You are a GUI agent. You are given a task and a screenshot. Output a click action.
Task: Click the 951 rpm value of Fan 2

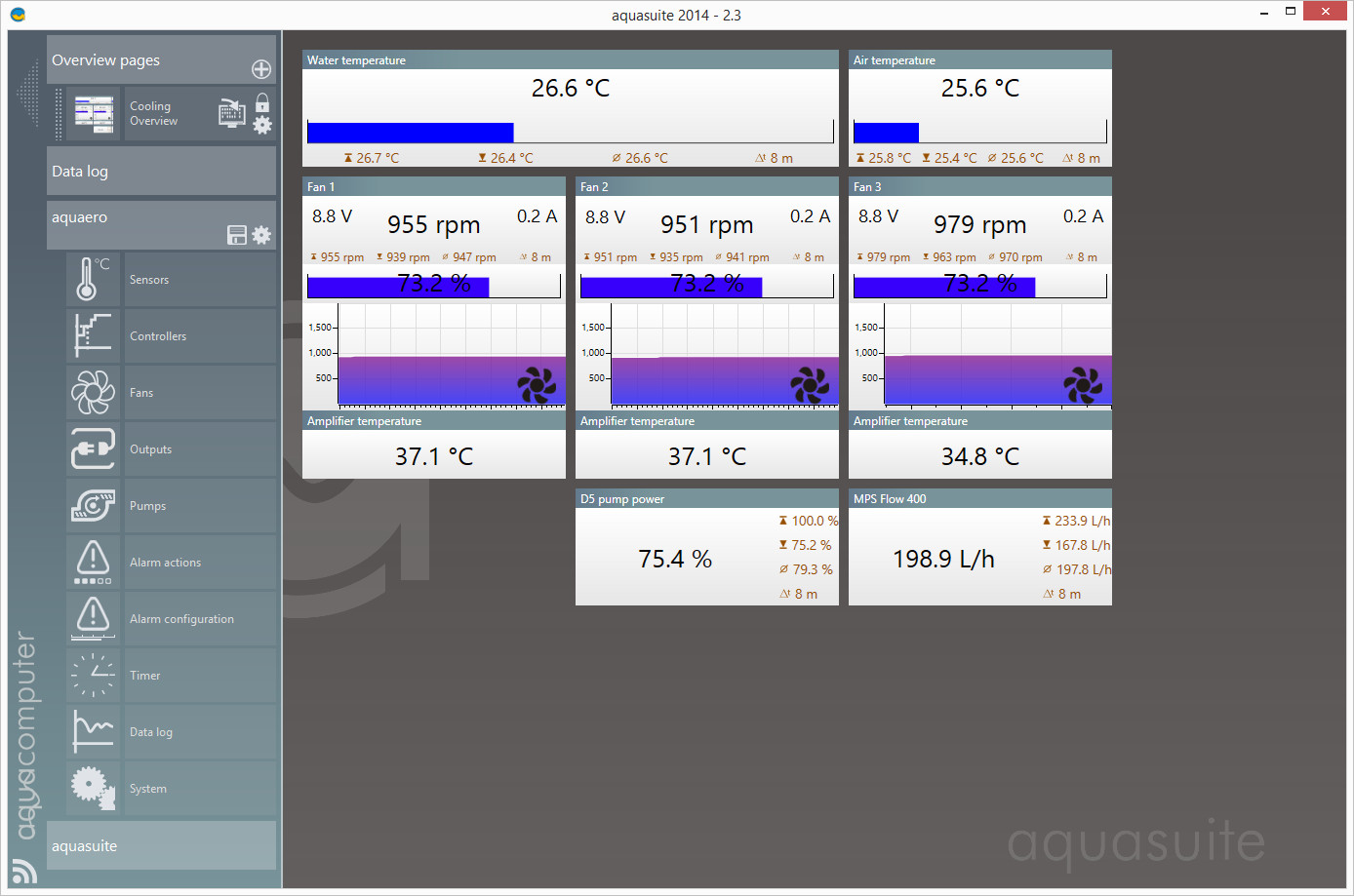point(707,225)
